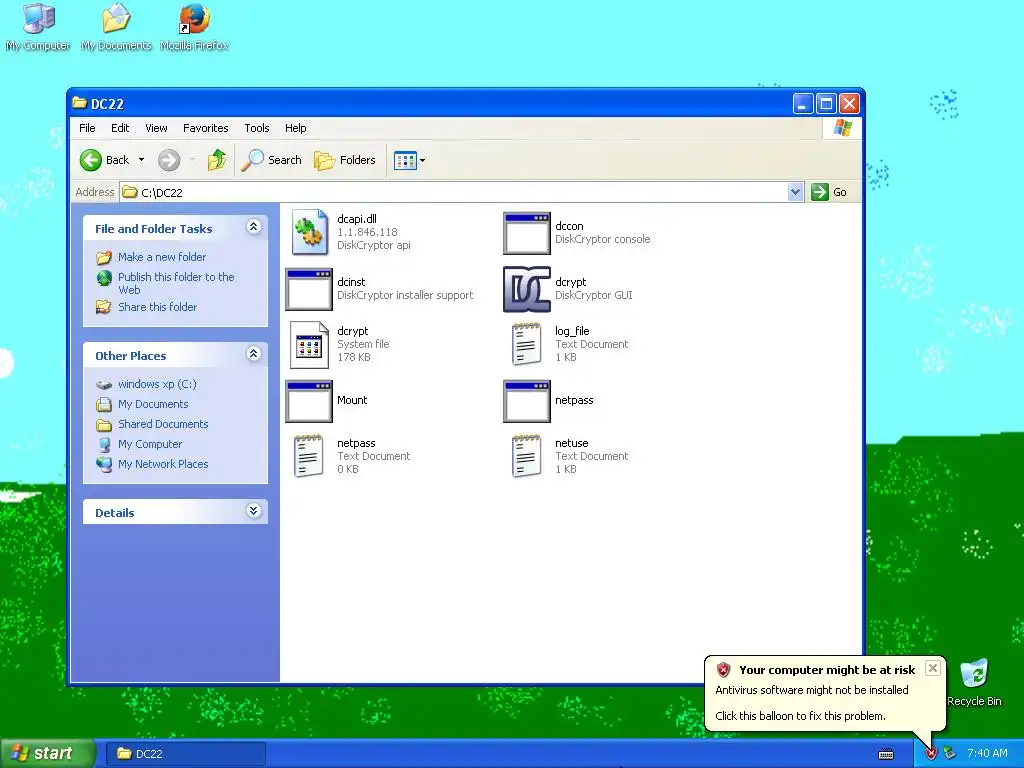Go to My Computer in Other Places
The height and width of the screenshot is (768, 1024).
coord(150,444)
